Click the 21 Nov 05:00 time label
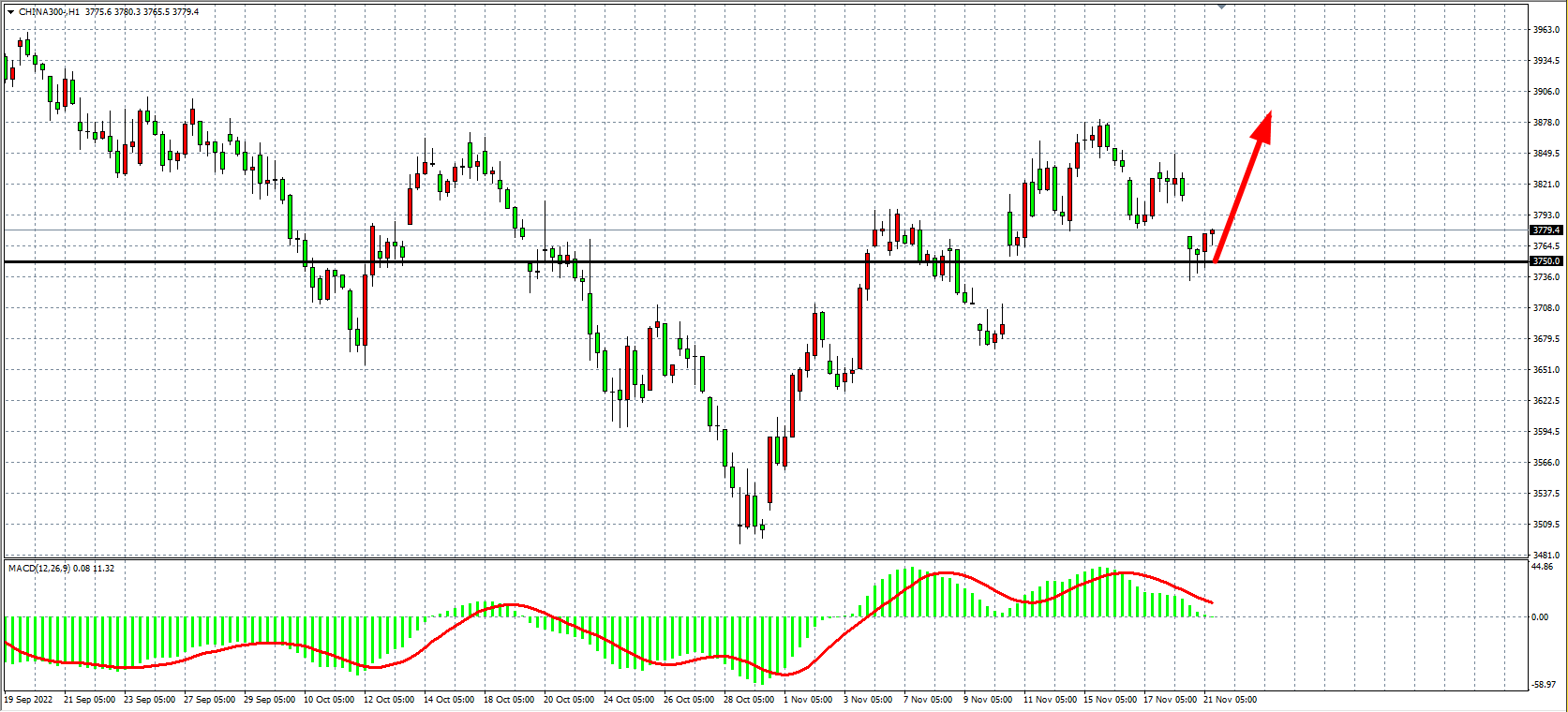The image size is (1568, 712). pos(1230,699)
